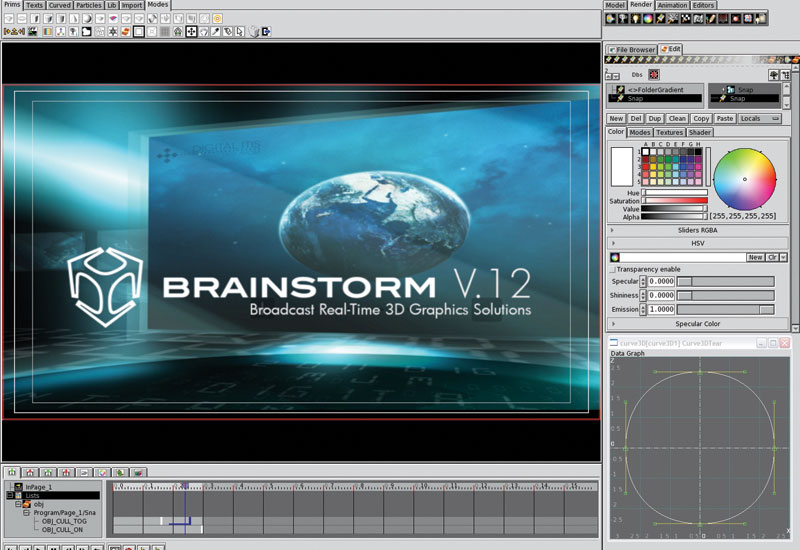Select InPage_1 in the timeline tree
The width and height of the screenshot is (800, 550).
tap(39, 487)
